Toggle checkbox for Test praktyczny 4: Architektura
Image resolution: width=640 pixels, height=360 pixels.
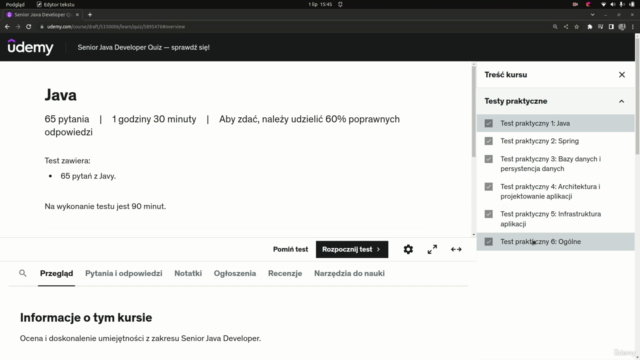489,187
